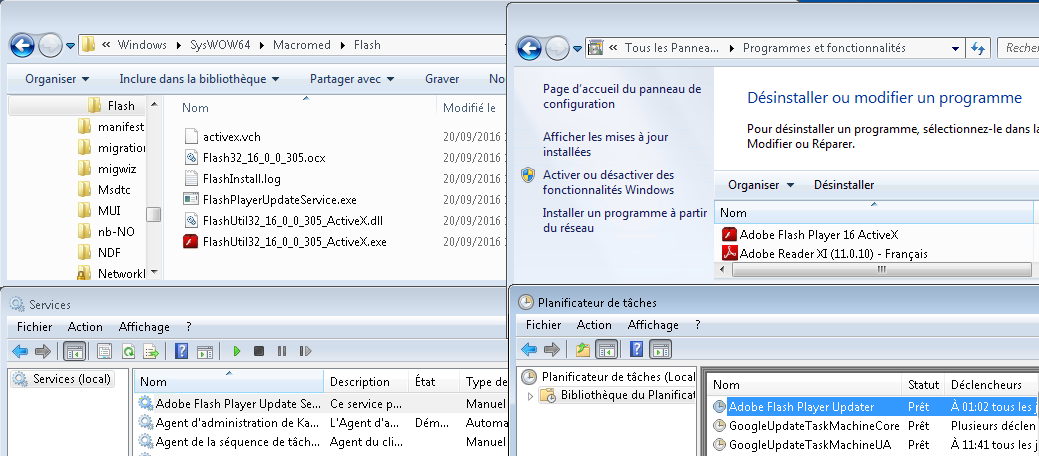
Task: Select FlashUtil32_16_0_0_305_ActiveX.exe Flash icon
Action: 191,242
